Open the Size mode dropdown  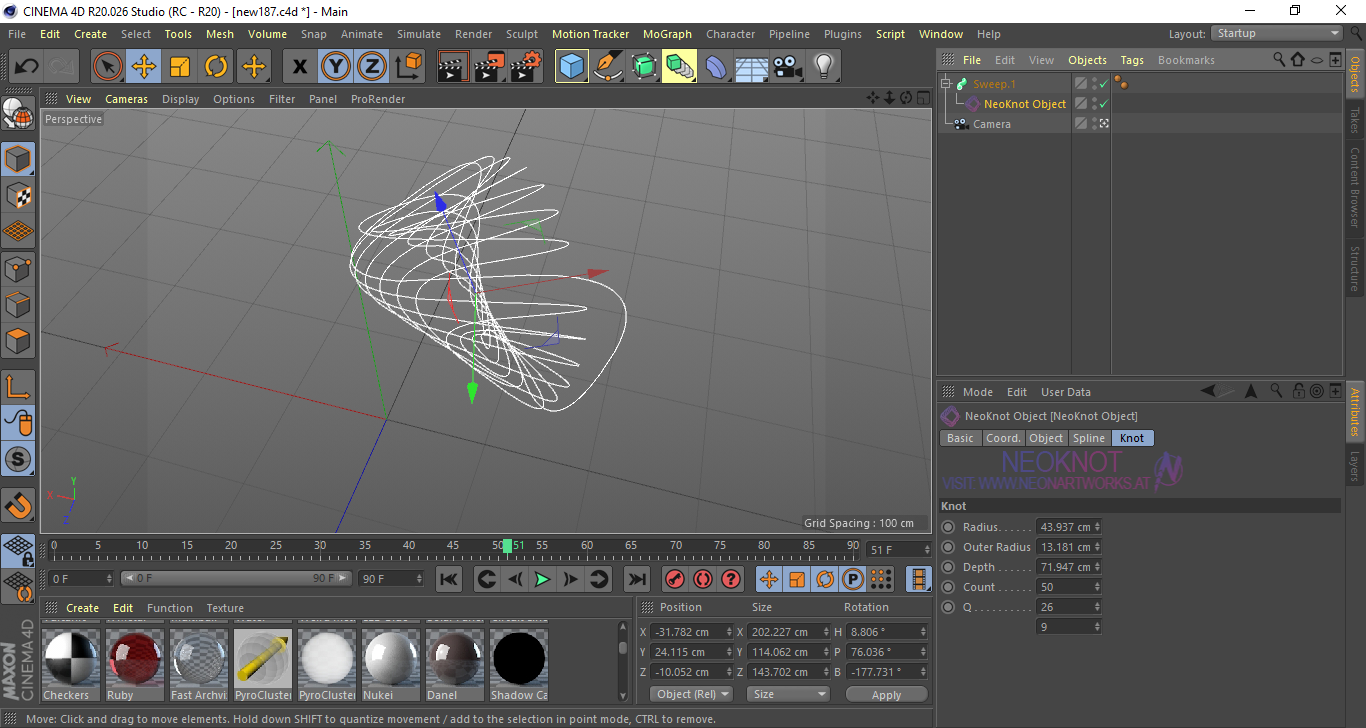click(789, 694)
